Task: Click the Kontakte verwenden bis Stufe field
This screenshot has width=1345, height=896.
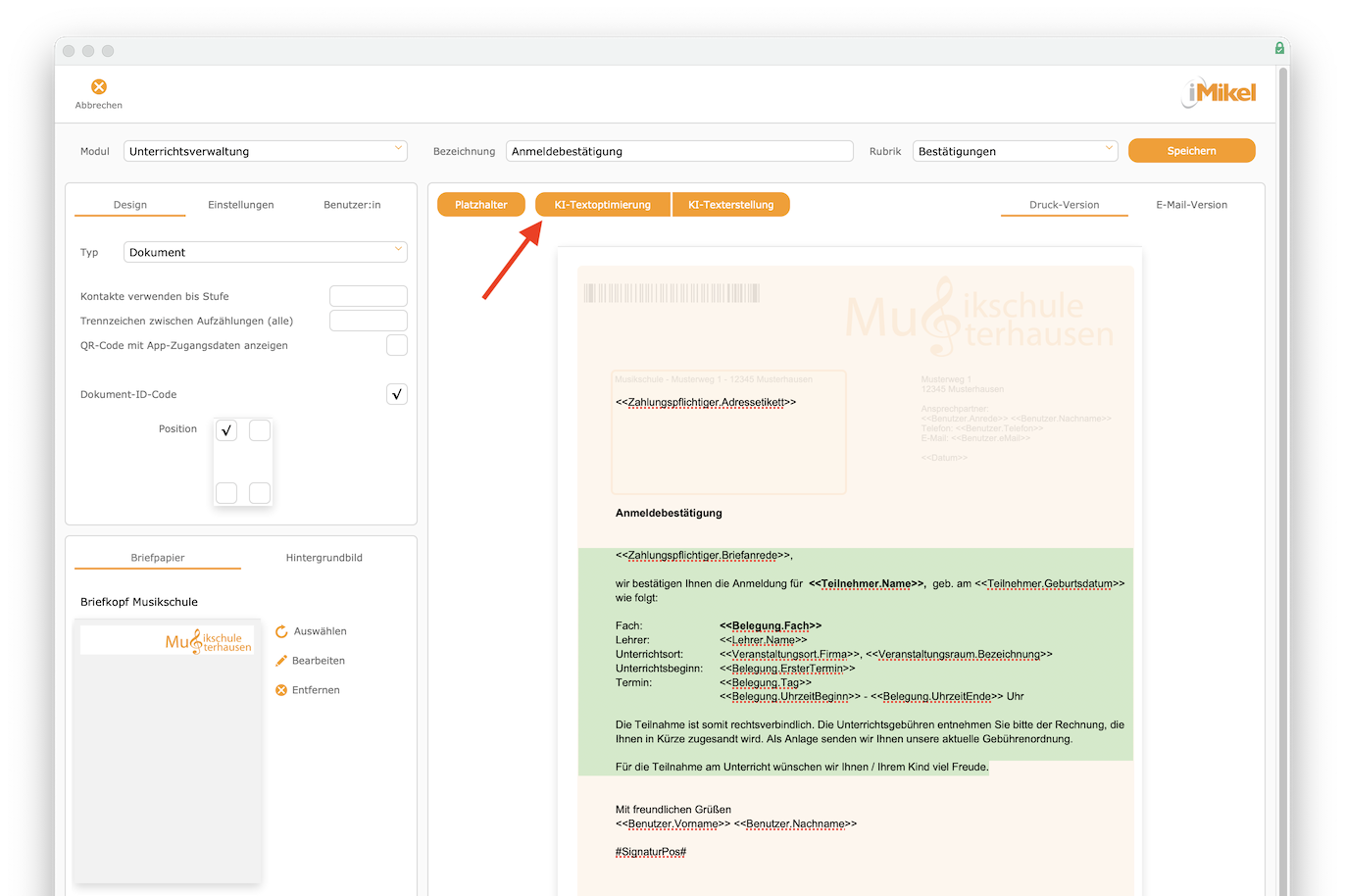Action: pos(369,296)
